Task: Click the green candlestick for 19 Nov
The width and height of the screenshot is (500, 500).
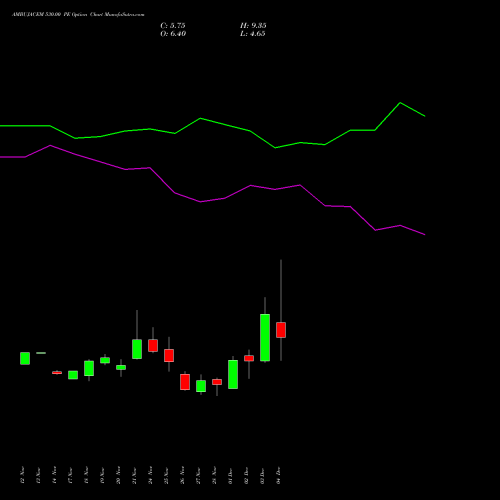Action: point(105,360)
